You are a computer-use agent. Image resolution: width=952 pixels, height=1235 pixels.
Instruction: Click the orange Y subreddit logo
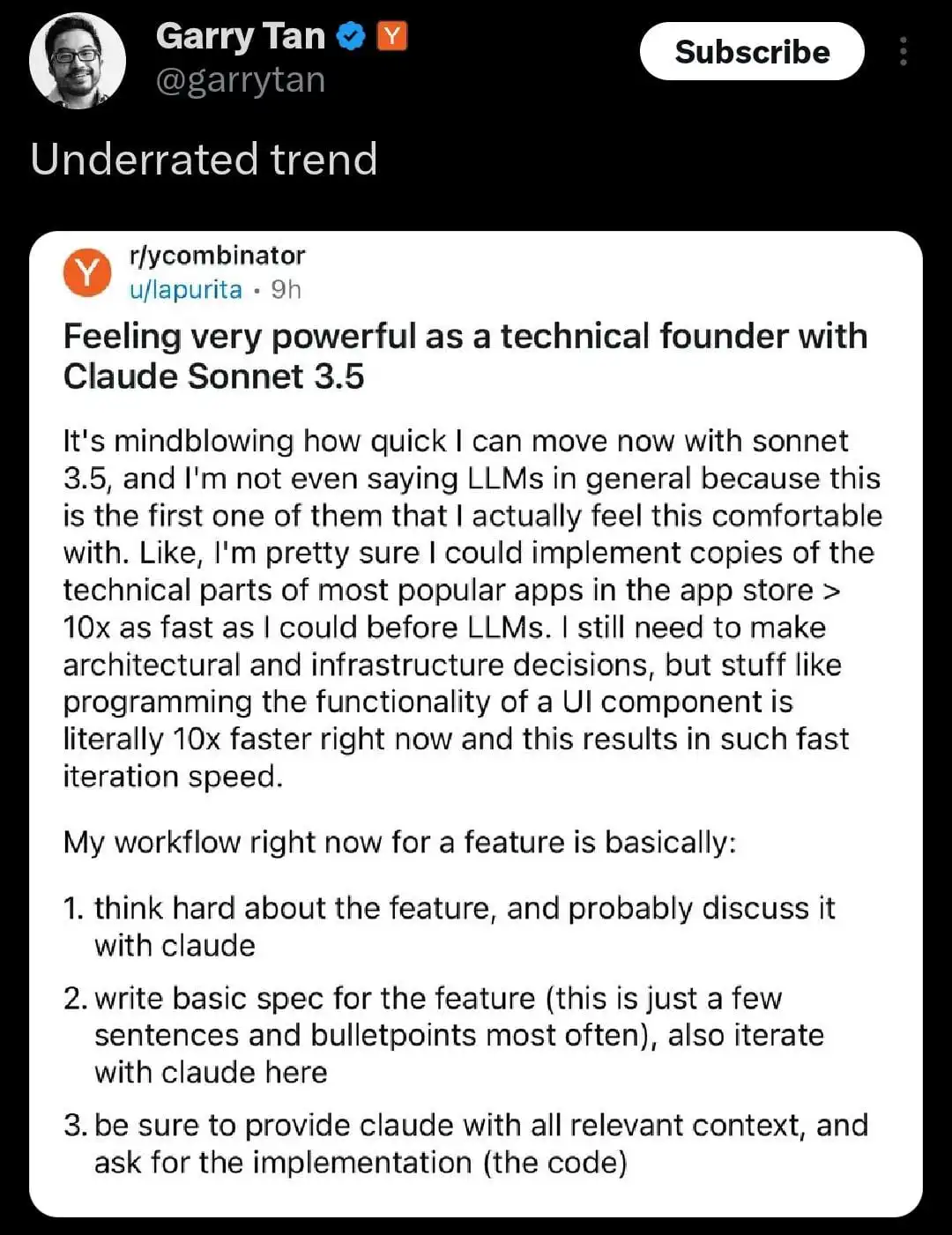tap(87, 272)
